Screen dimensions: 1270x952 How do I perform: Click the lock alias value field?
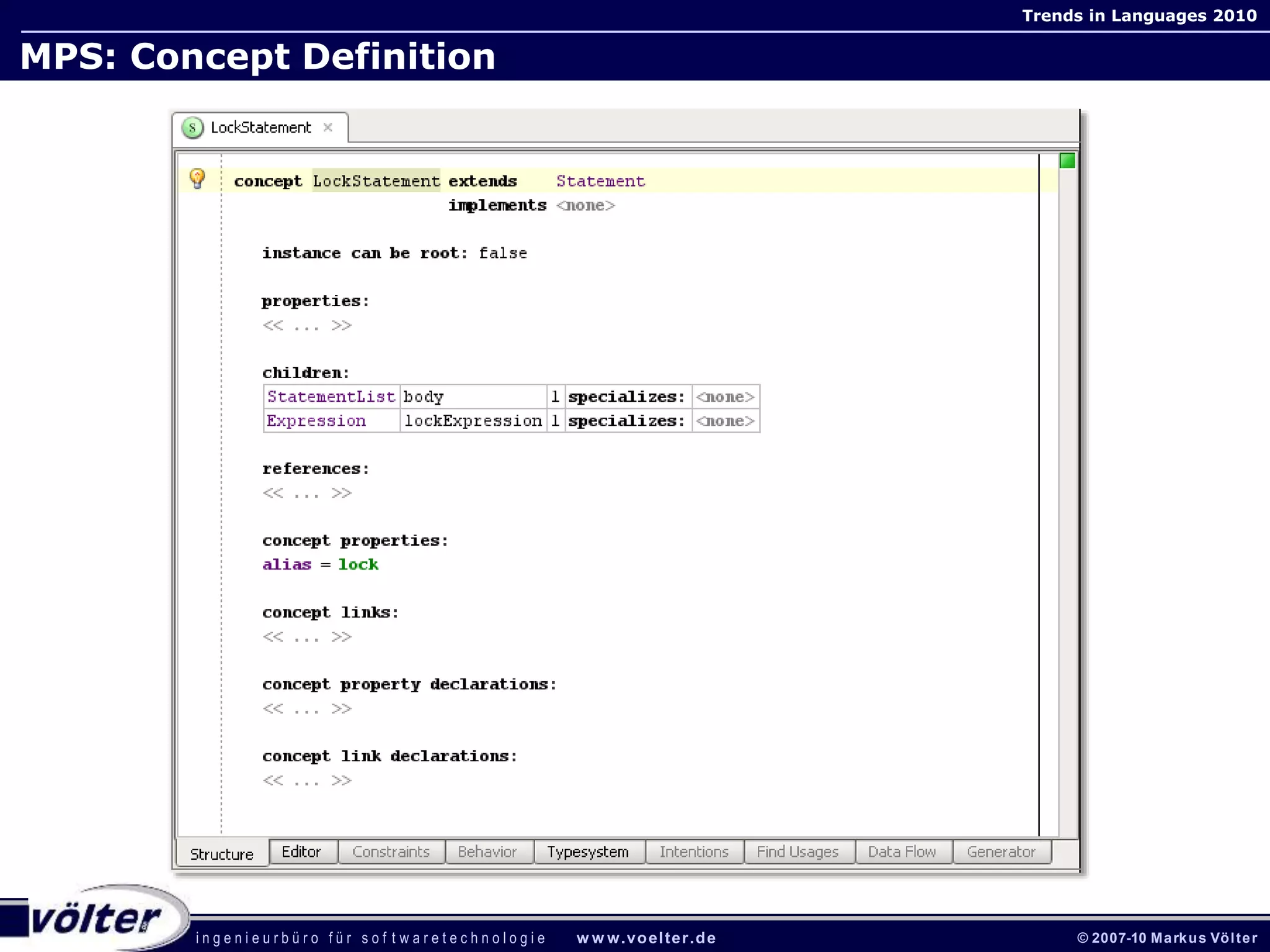(358, 565)
